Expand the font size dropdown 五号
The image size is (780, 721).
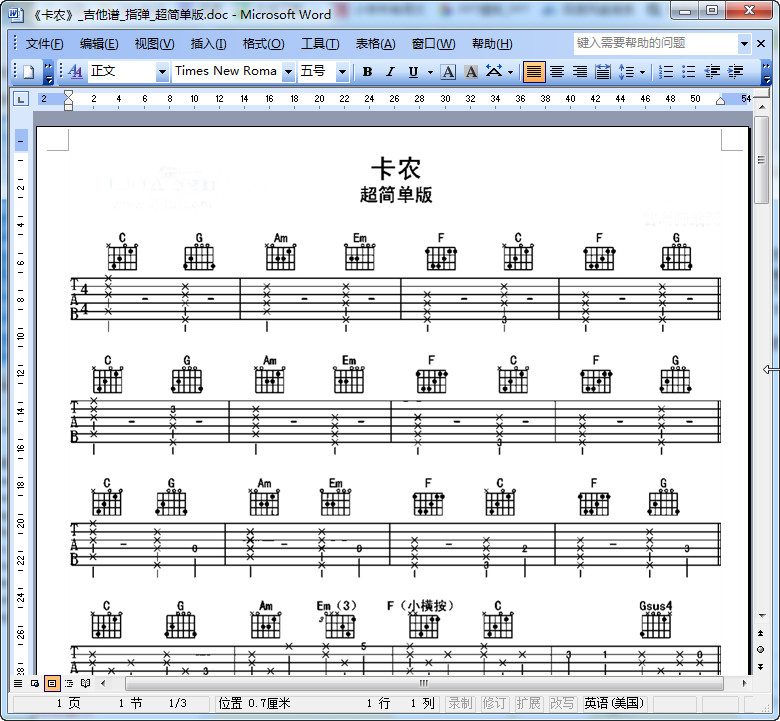[x=342, y=72]
